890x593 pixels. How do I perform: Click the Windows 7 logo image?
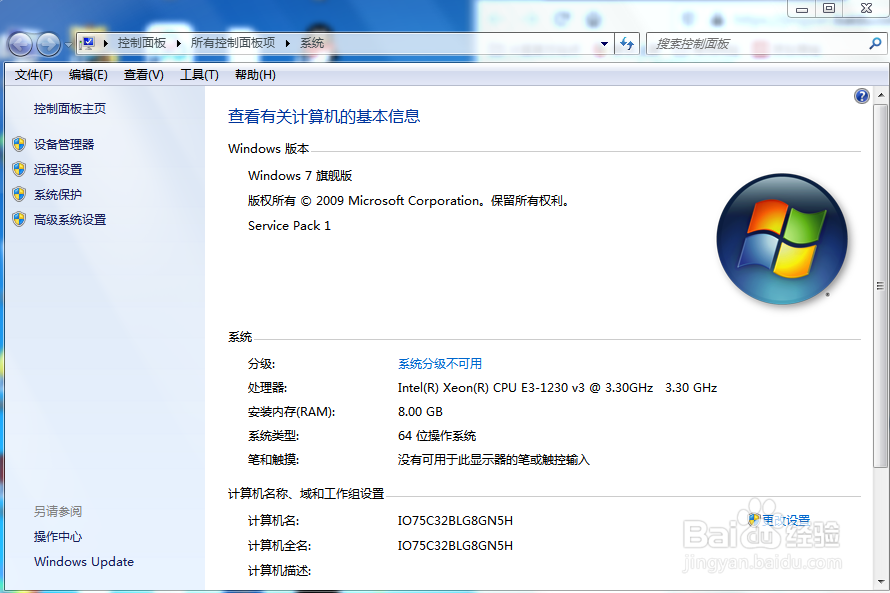pos(782,239)
